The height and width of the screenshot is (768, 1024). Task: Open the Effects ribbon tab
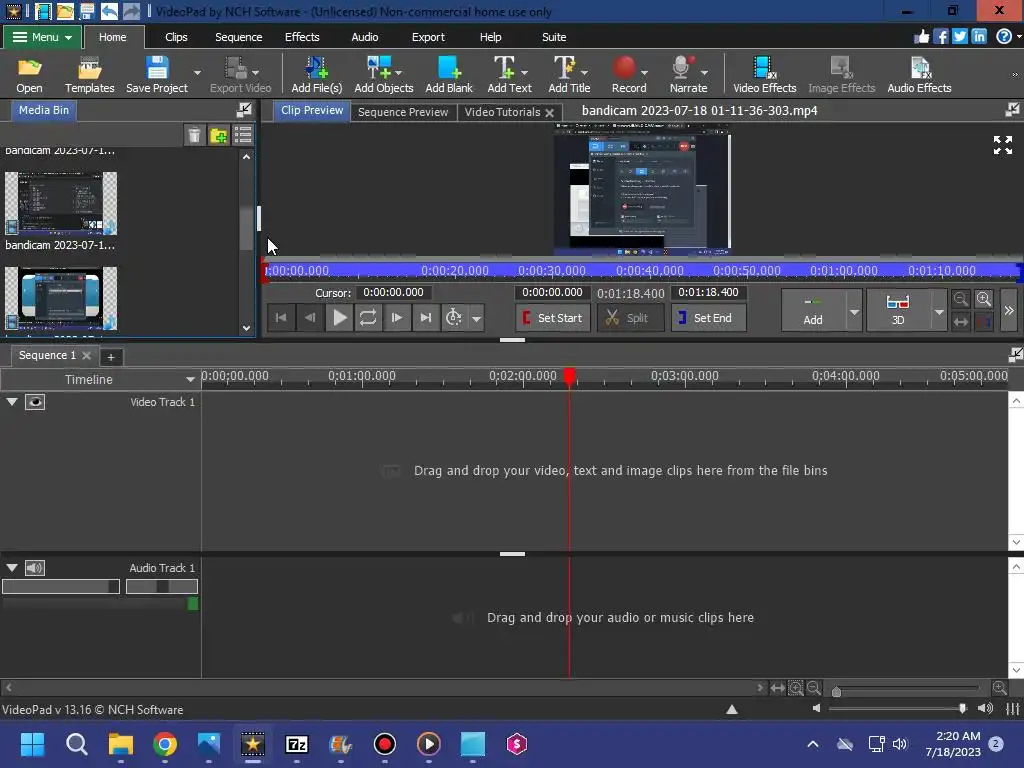click(302, 37)
